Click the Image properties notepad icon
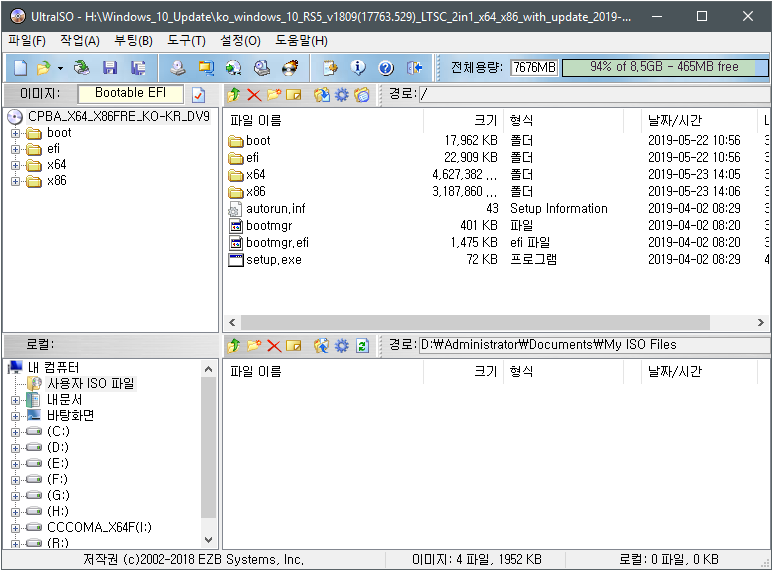The width and height of the screenshot is (772, 570). click(x=330, y=67)
